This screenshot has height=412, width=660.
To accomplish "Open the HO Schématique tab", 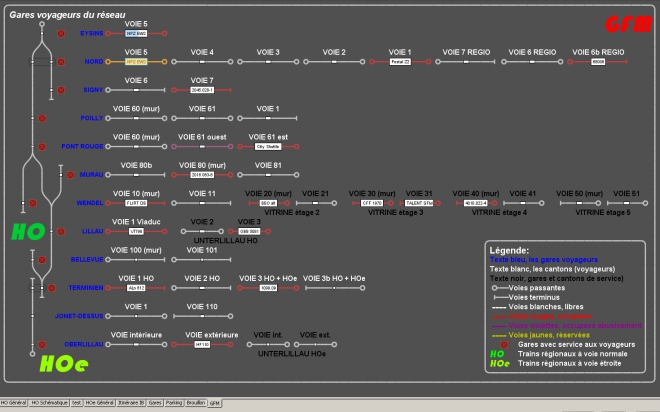I will (49, 403).
